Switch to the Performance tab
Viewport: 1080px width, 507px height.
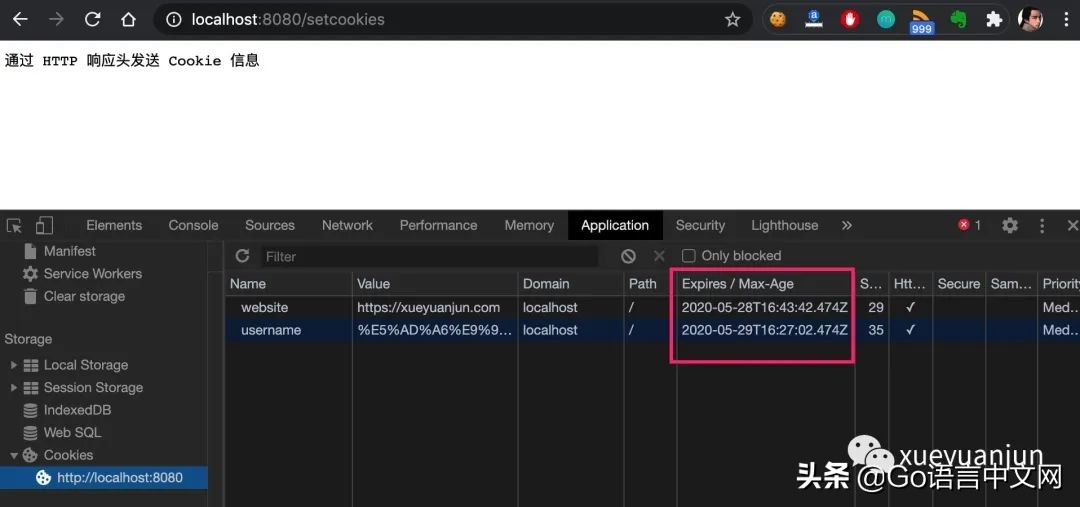click(438, 225)
